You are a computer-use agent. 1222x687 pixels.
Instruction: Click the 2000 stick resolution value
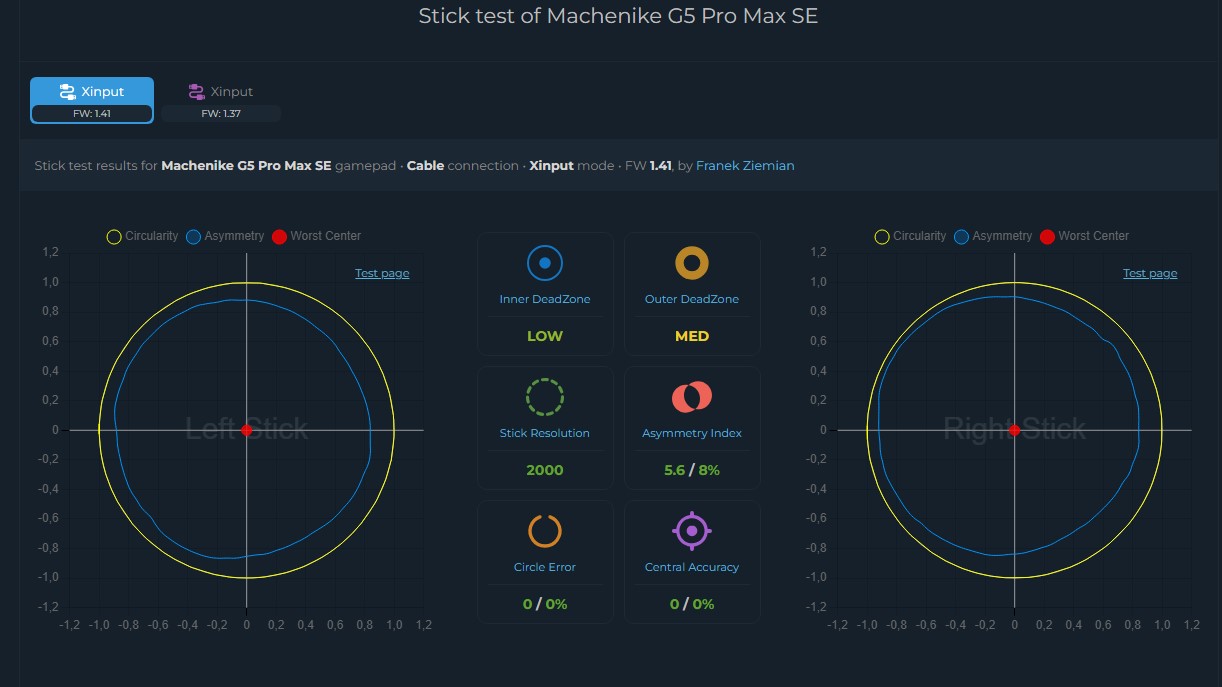pyautogui.click(x=545, y=470)
